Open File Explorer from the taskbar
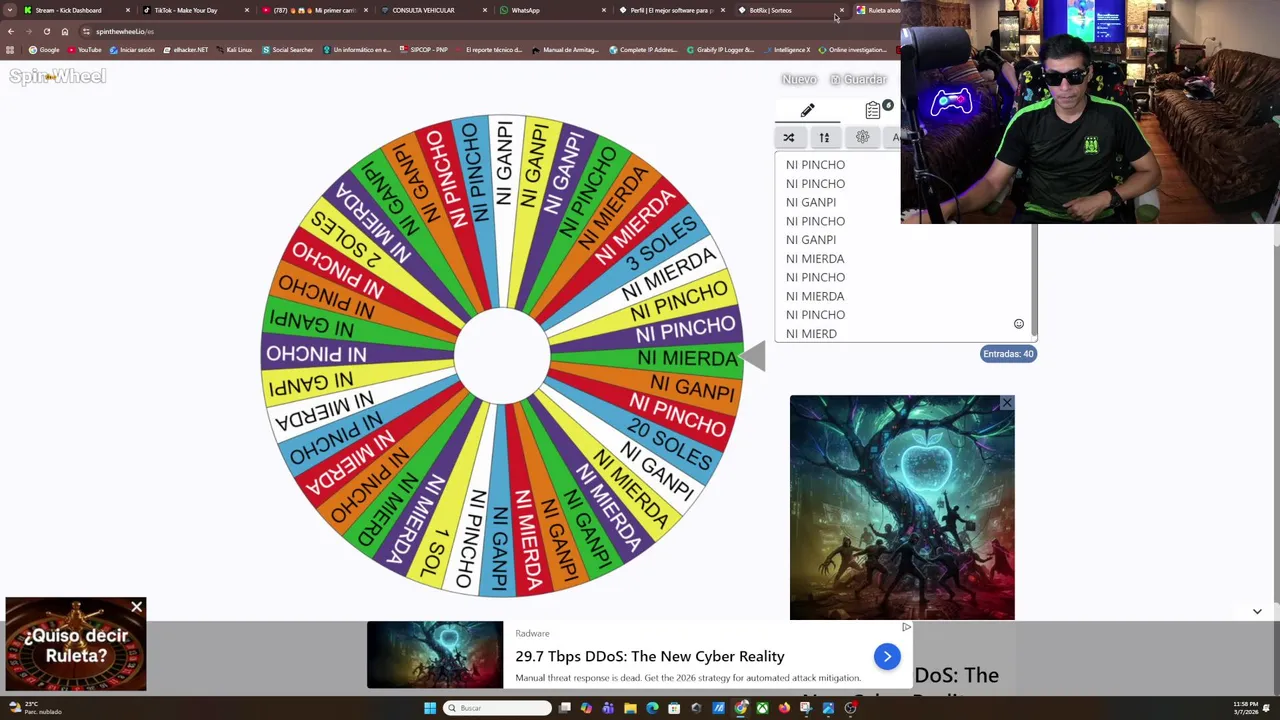The image size is (1280, 720). pos(630,708)
